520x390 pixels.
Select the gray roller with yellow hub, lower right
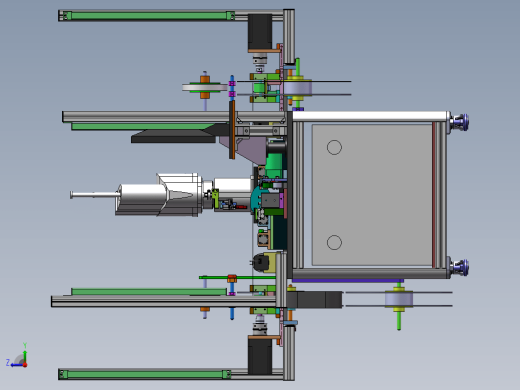(399, 299)
